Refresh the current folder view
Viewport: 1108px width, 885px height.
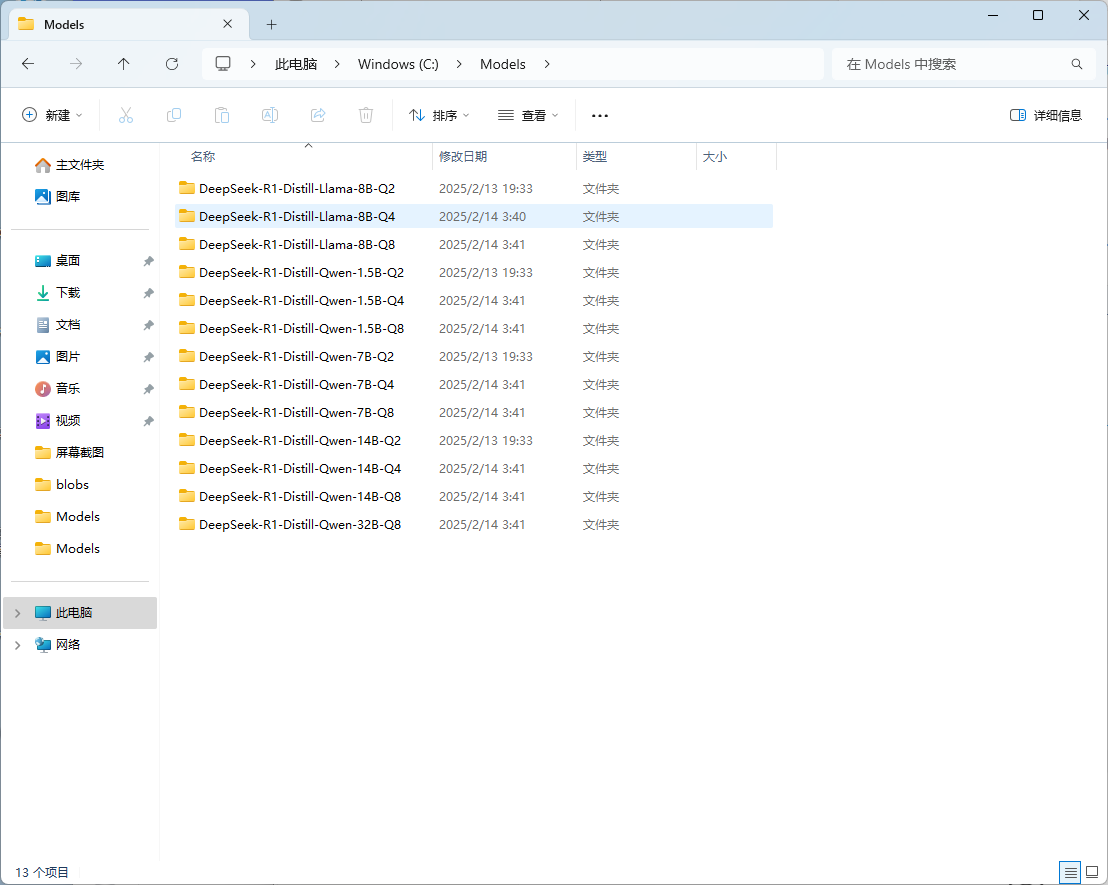tap(172, 64)
